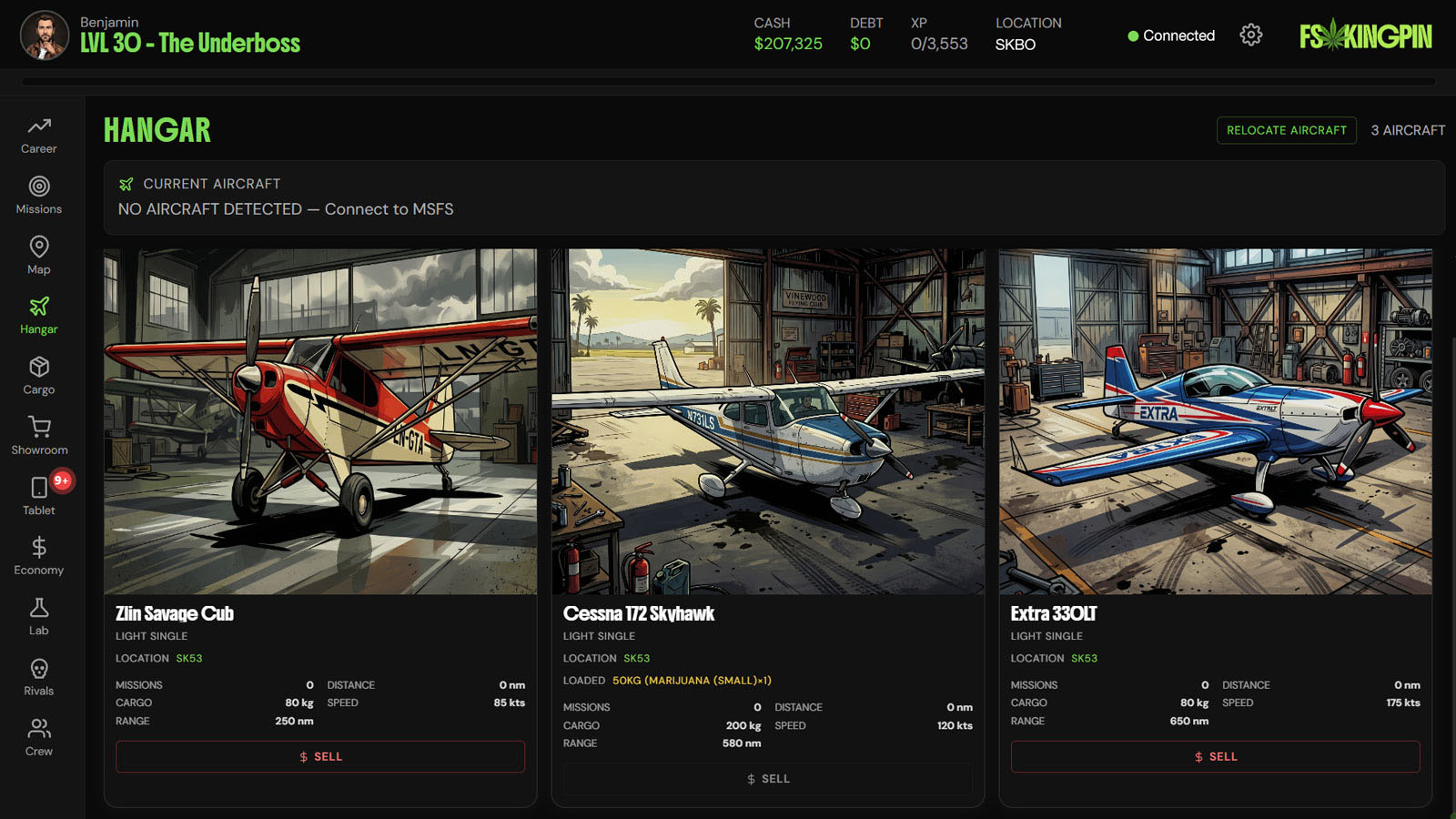Open the Career section icon
The width and height of the screenshot is (1456, 819).
[39, 126]
